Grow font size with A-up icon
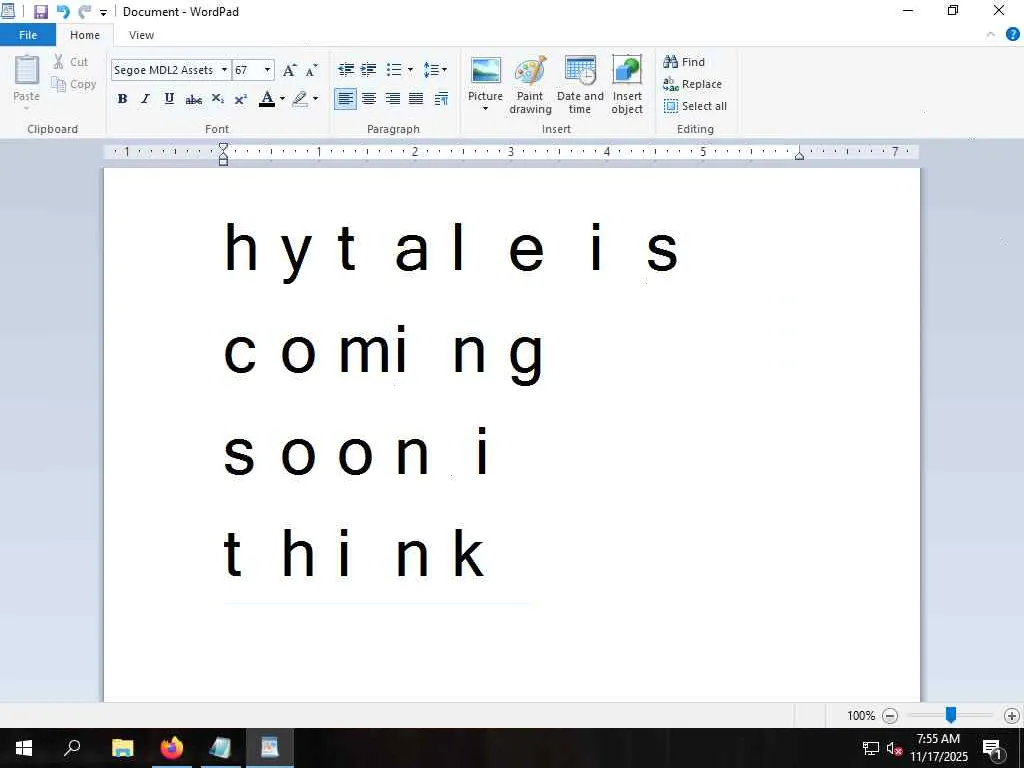Screen dimensions: 1024x768 (289, 70)
